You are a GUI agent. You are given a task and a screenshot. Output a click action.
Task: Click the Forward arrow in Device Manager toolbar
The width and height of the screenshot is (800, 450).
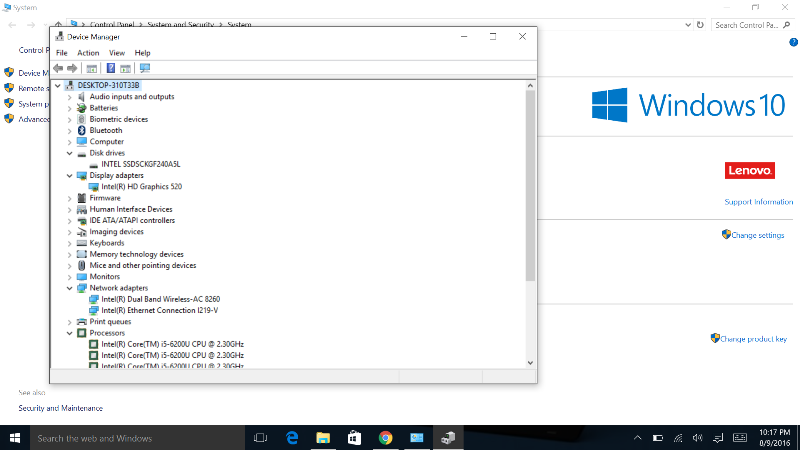coord(72,68)
